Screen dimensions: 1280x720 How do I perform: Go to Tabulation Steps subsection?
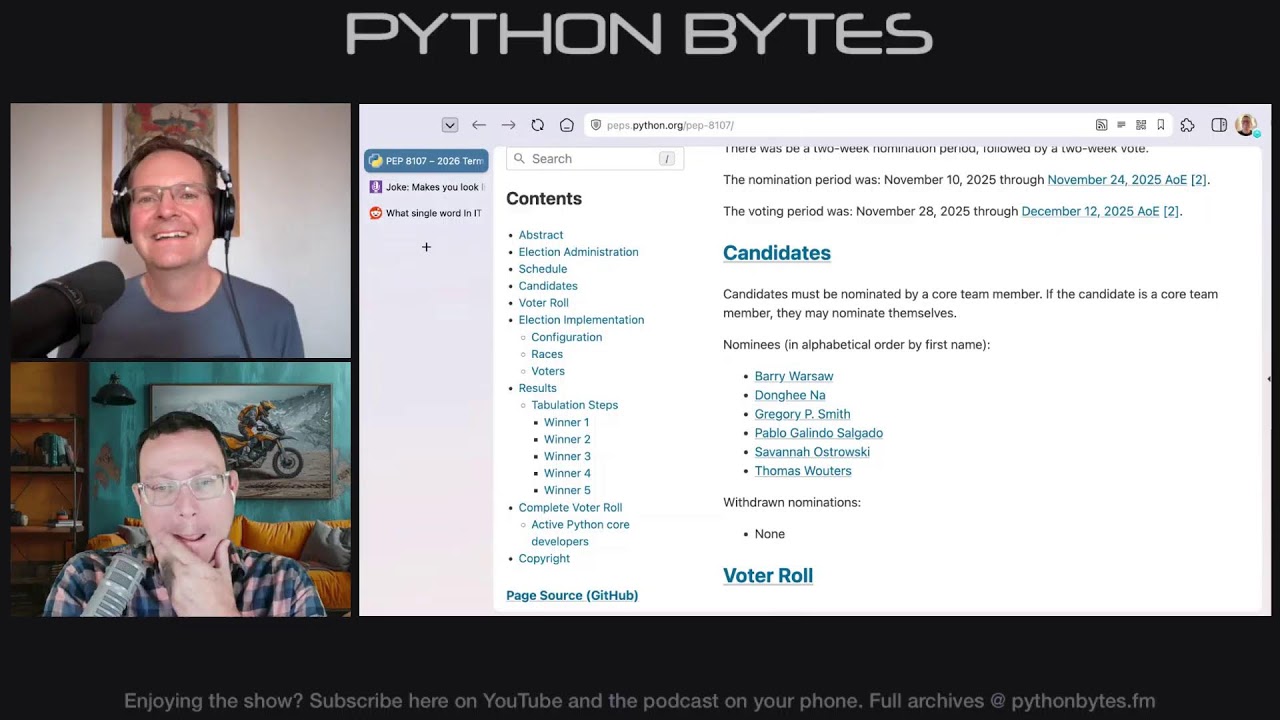click(x=575, y=405)
